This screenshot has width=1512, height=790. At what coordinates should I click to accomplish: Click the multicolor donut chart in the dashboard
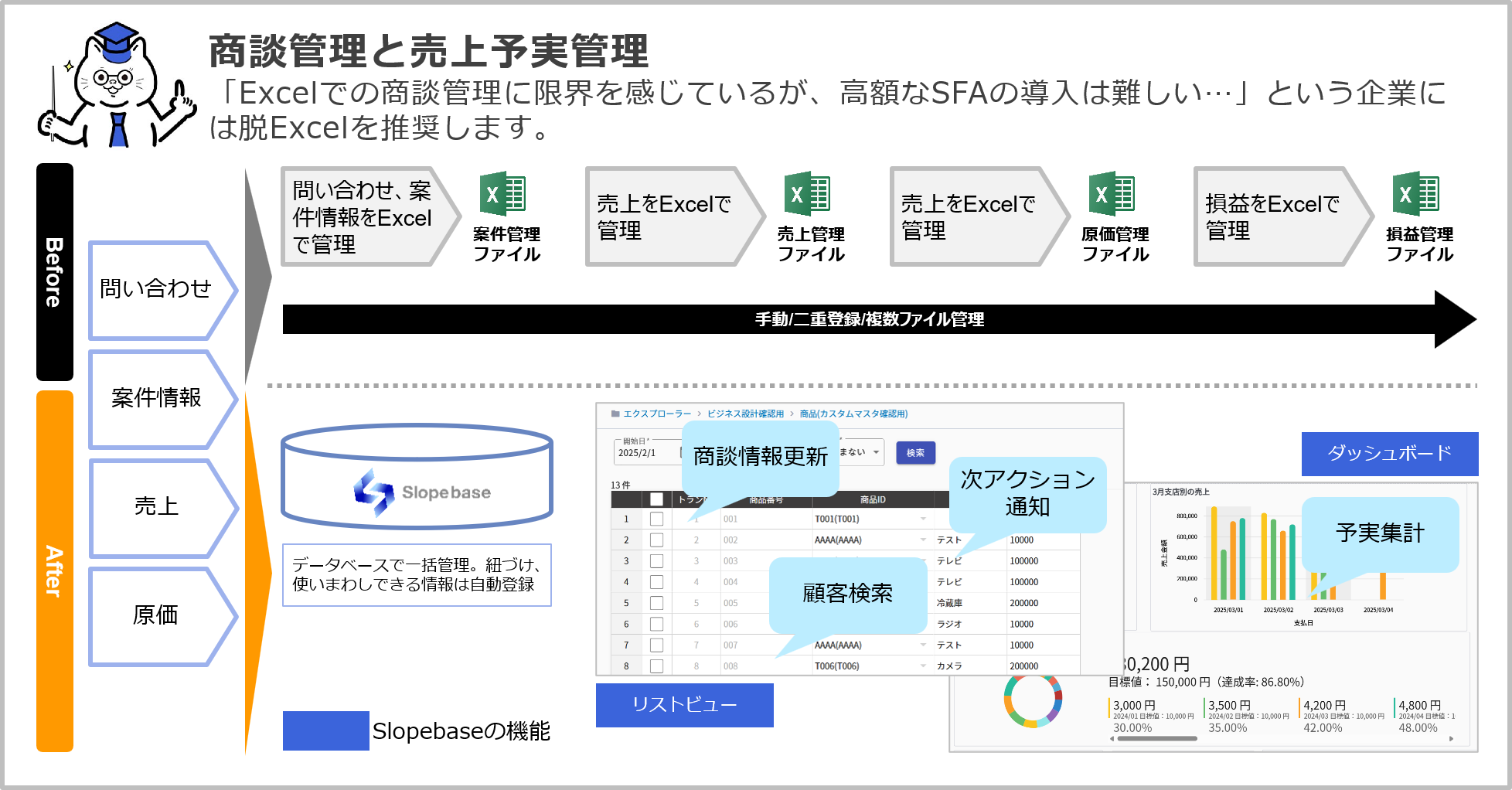(x=1033, y=700)
